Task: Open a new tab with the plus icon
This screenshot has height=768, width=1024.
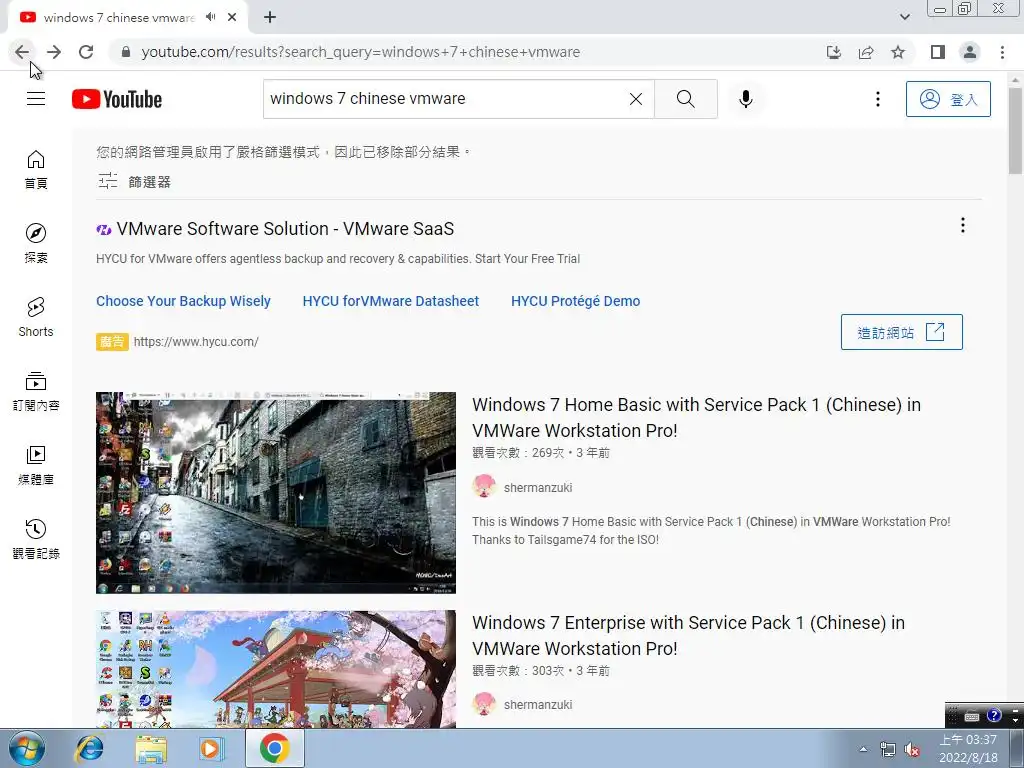Action: 270,18
